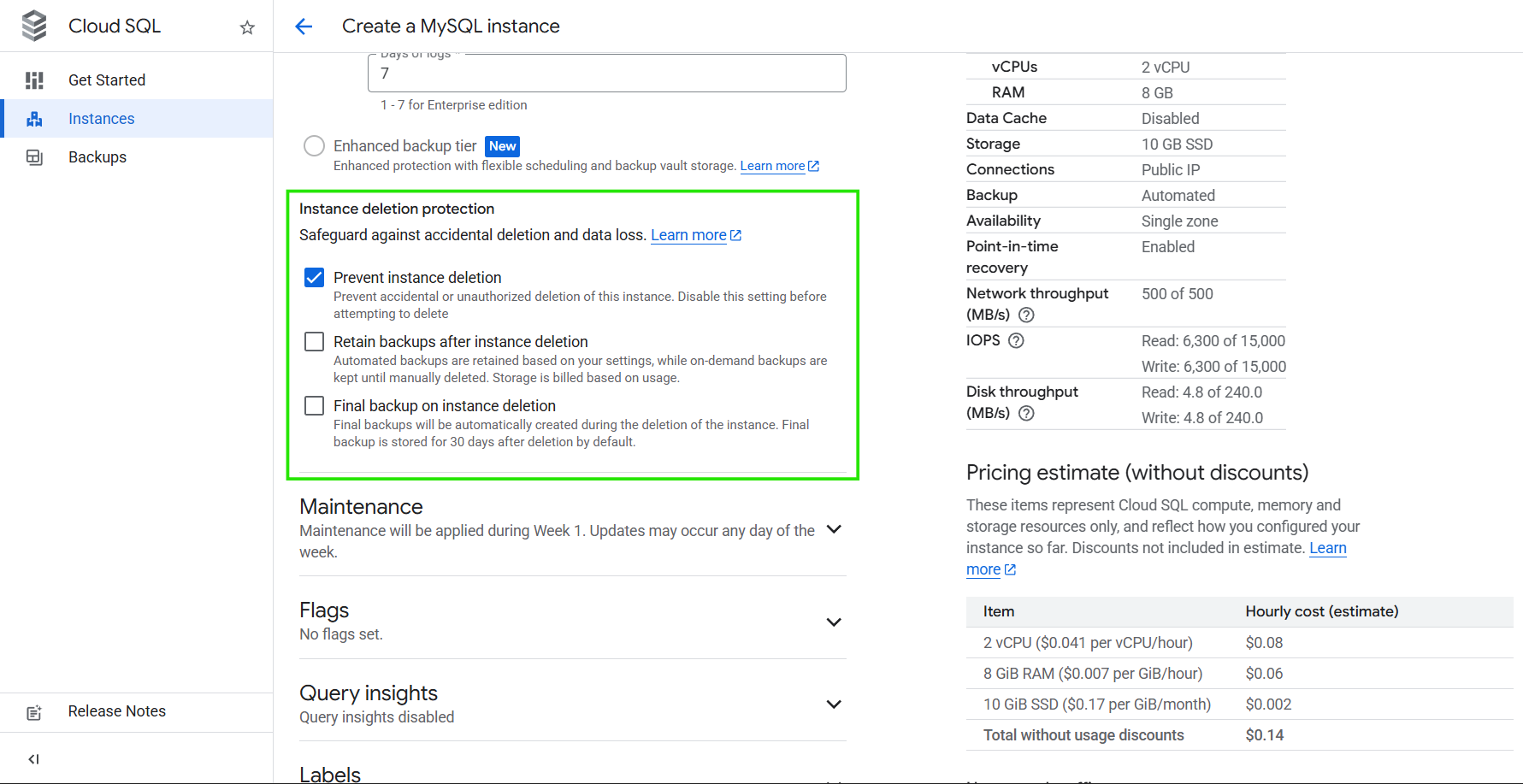Screen dimensions: 1523x784
Task: Go back using the blue arrow icon
Action: click(x=304, y=27)
